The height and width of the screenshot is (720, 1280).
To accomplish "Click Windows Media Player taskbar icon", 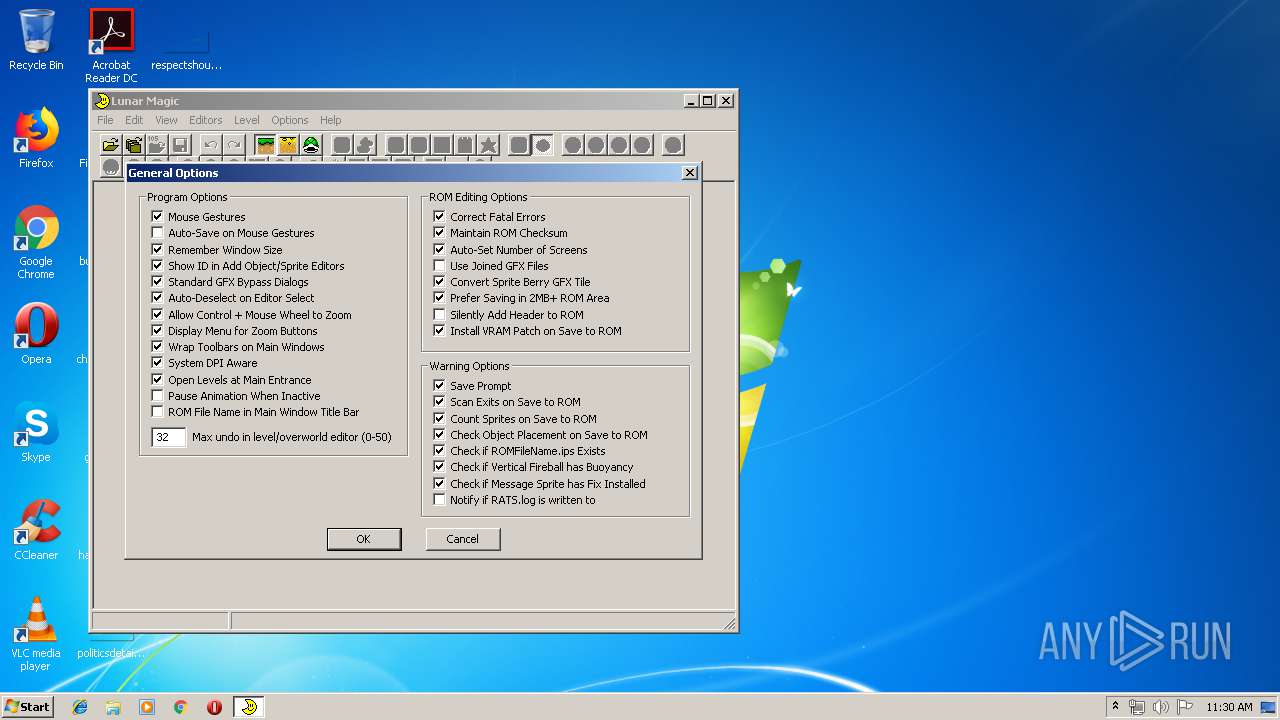I will click(x=147, y=707).
